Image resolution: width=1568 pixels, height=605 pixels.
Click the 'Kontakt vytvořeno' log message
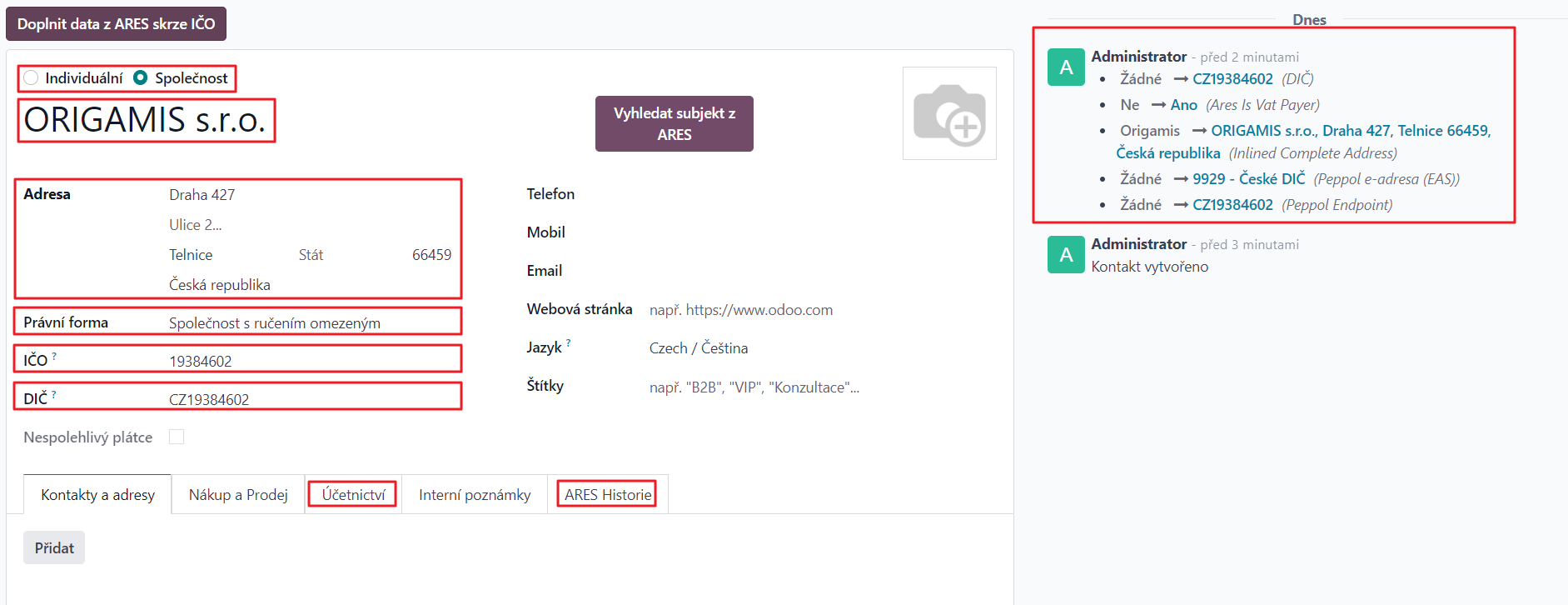click(x=1149, y=267)
